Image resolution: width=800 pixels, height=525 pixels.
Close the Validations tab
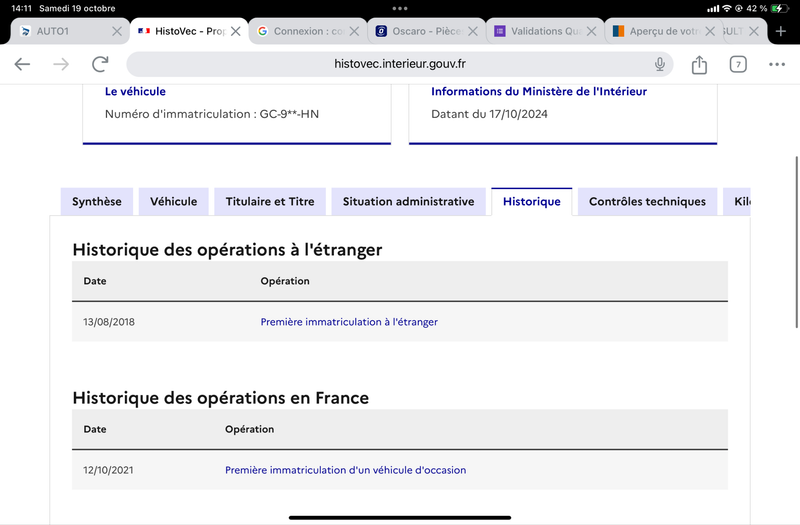point(591,31)
